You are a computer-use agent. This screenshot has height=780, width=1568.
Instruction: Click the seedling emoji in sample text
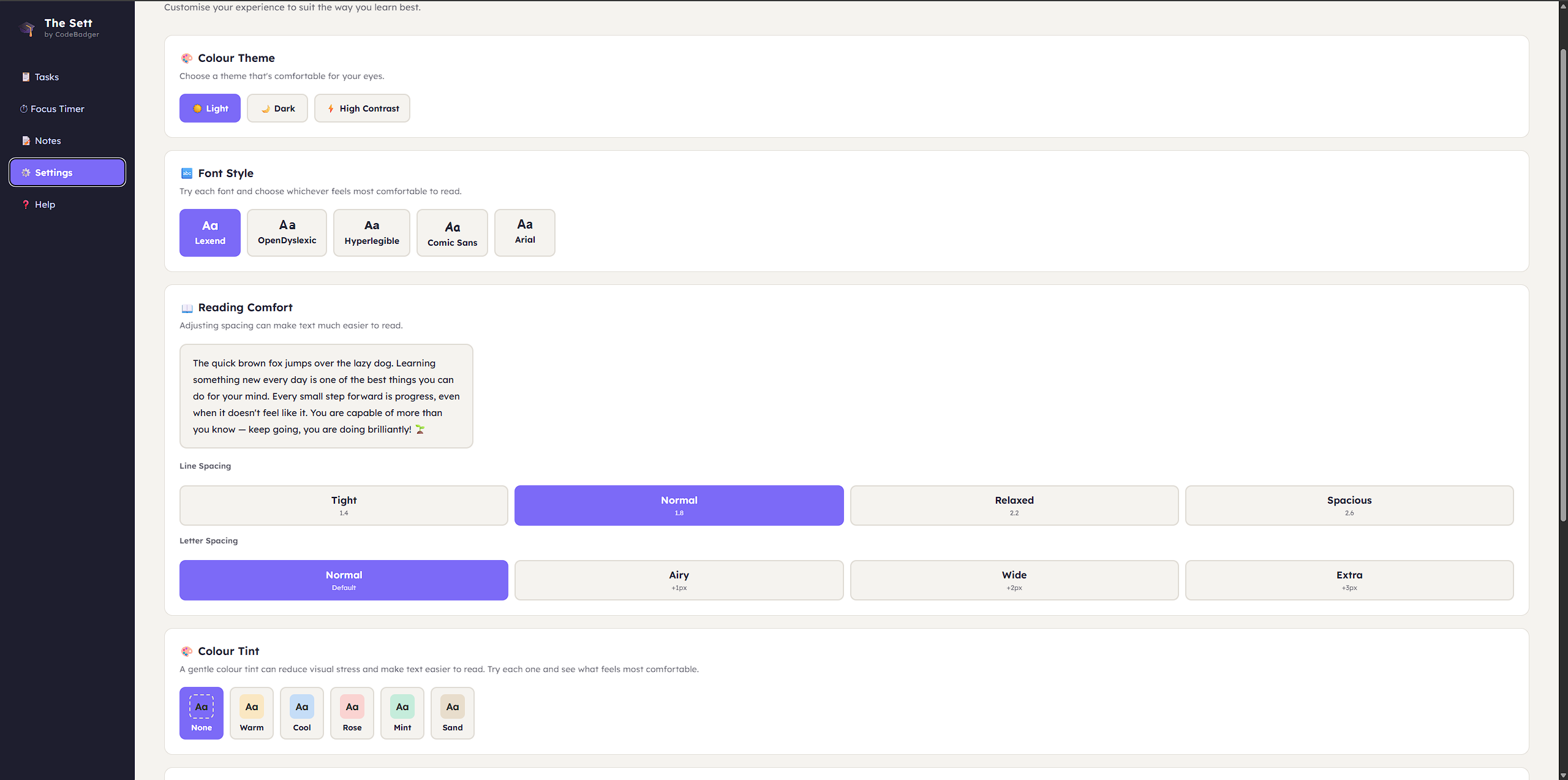tap(420, 430)
